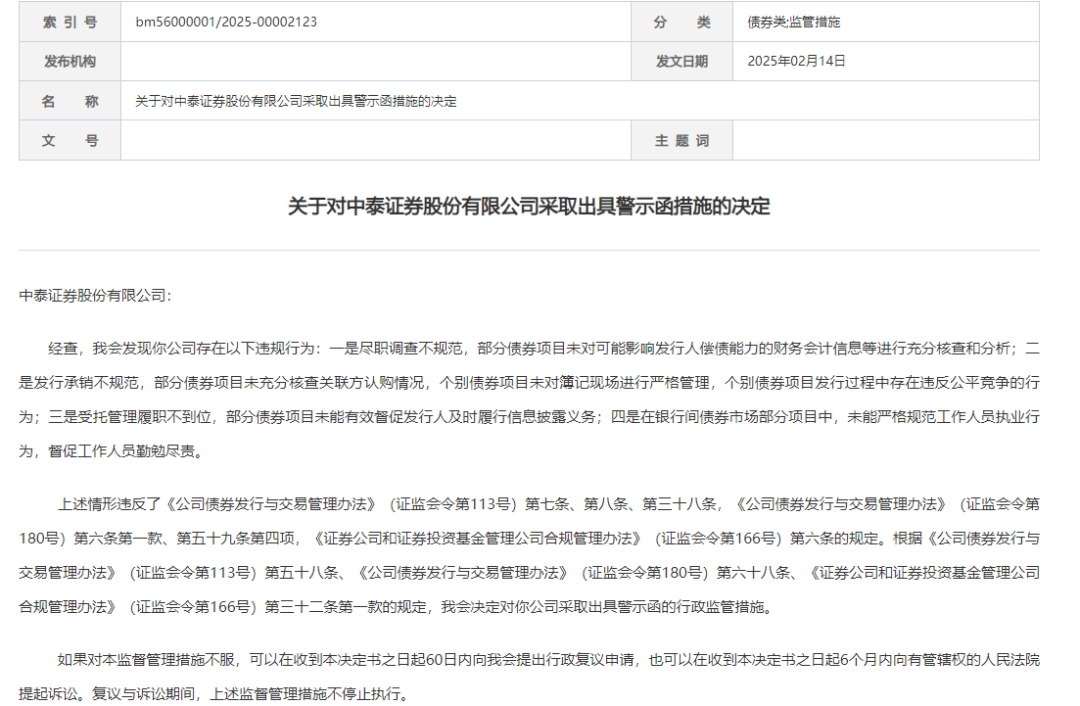
Task: Click the 文号 label cell
Action: tap(70, 141)
